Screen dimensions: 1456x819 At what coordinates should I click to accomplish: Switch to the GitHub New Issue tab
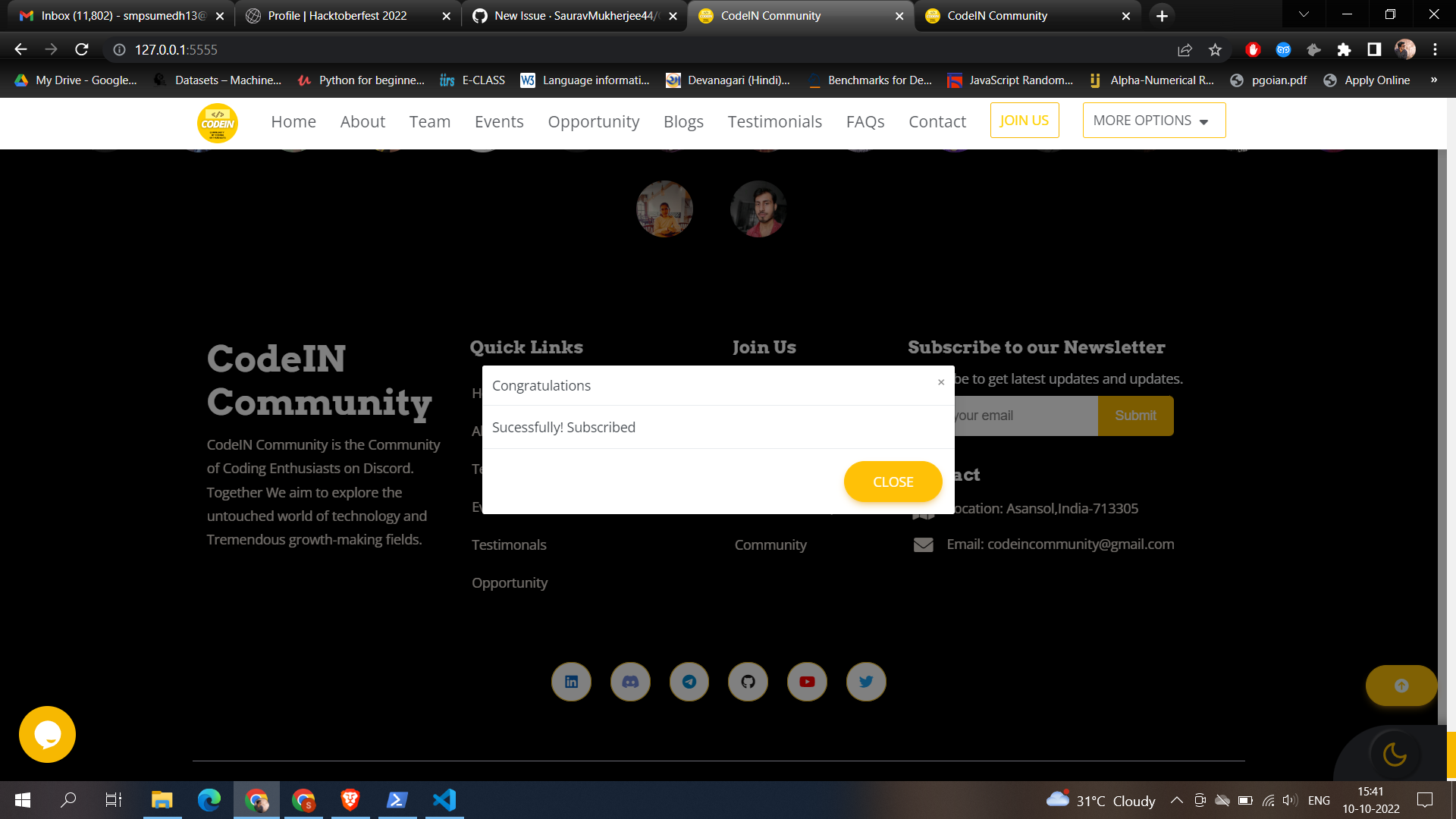click(x=575, y=15)
